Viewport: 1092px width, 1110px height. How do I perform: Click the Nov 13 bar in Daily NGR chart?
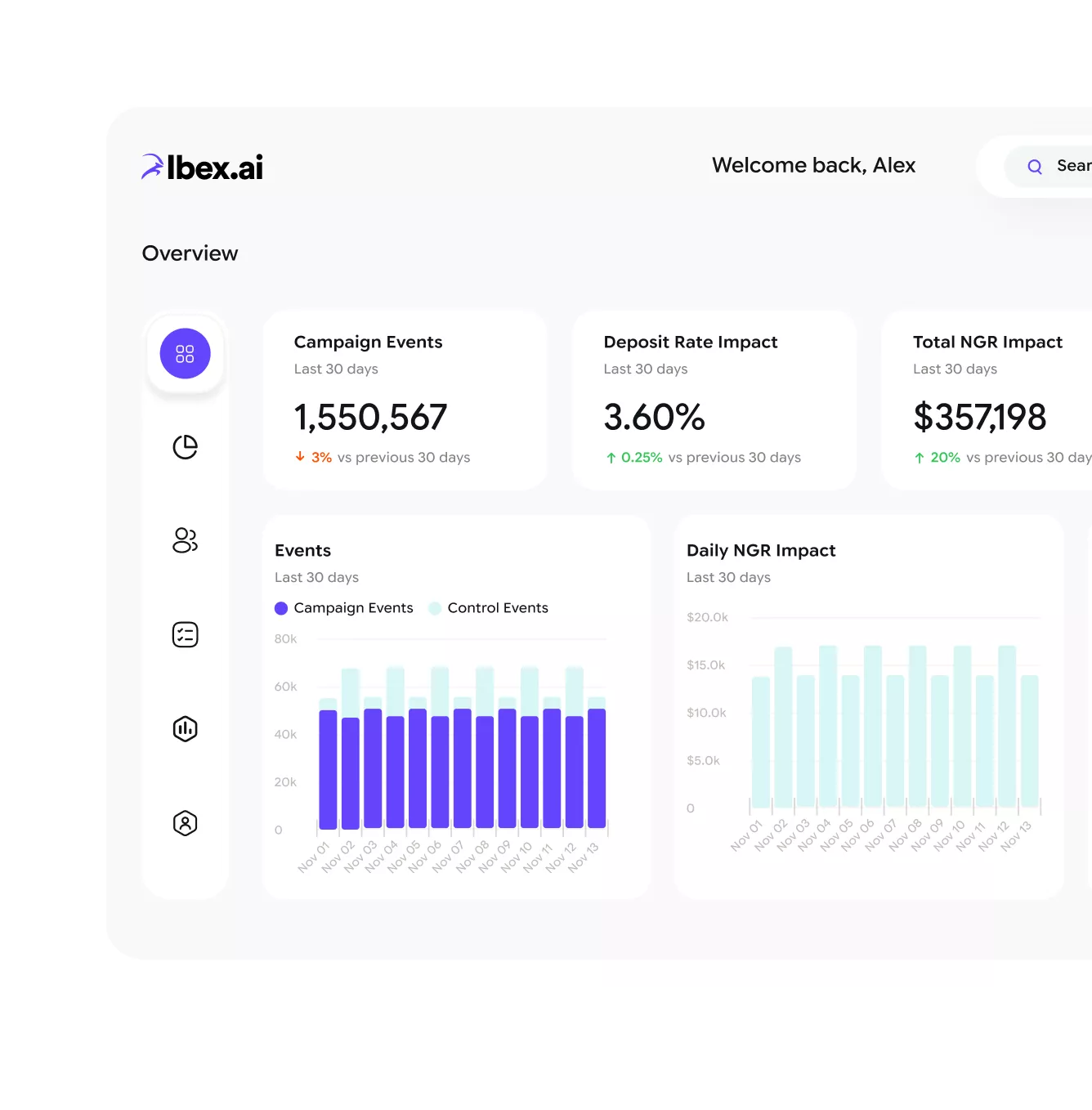coord(1030,741)
